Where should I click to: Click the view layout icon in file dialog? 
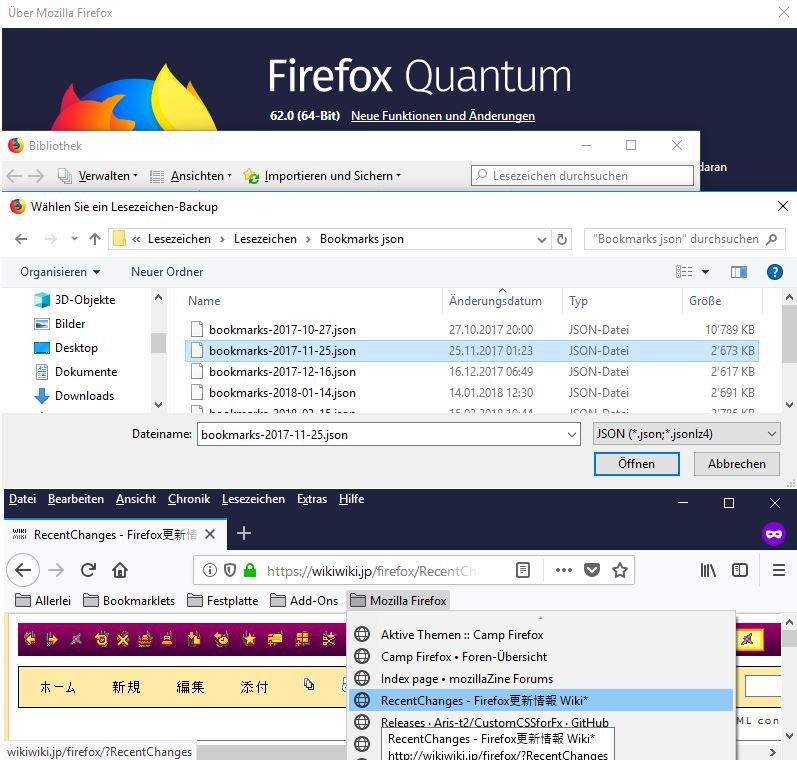tap(684, 271)
